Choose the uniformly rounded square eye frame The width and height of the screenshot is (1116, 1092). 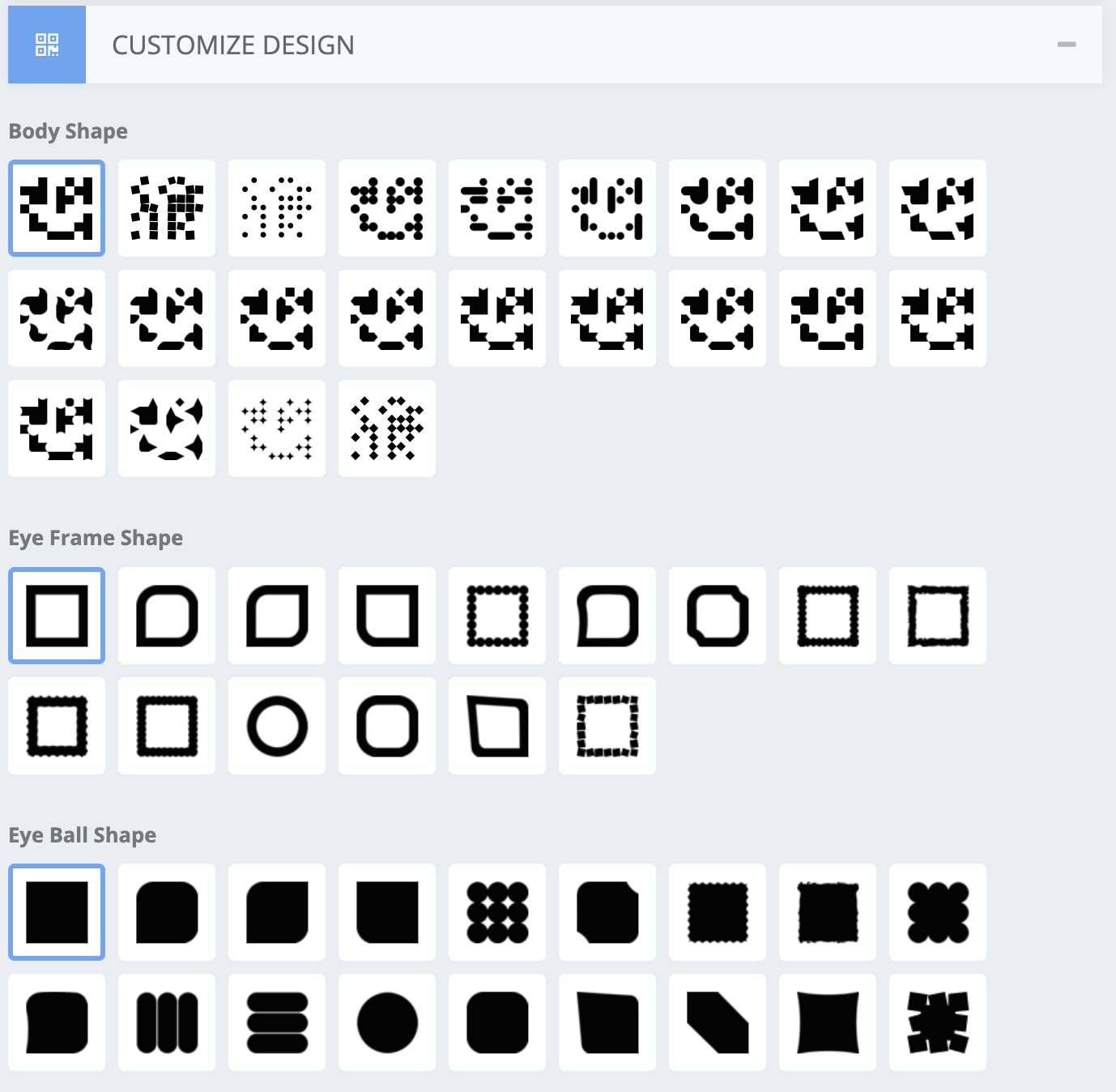[387, 726]
